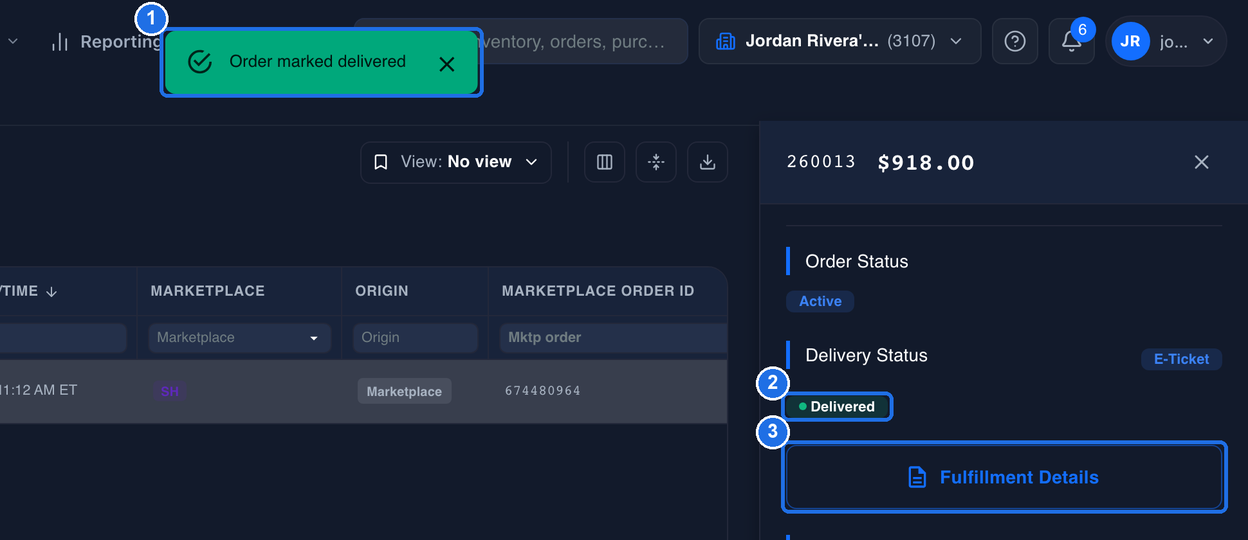Open the Marketplace filter dropdown

(x=239, y=338)
